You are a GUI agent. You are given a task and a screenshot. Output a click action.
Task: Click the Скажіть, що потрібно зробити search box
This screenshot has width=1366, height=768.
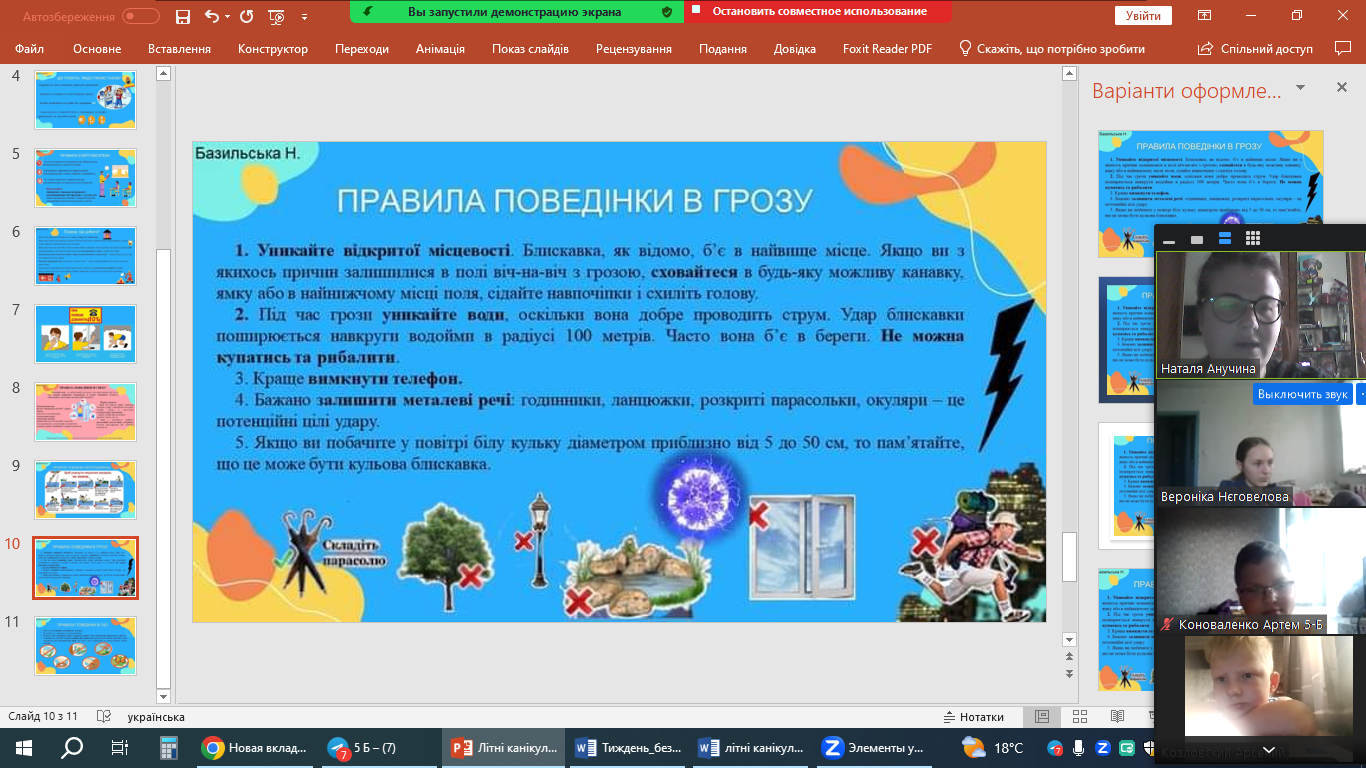1051,48
